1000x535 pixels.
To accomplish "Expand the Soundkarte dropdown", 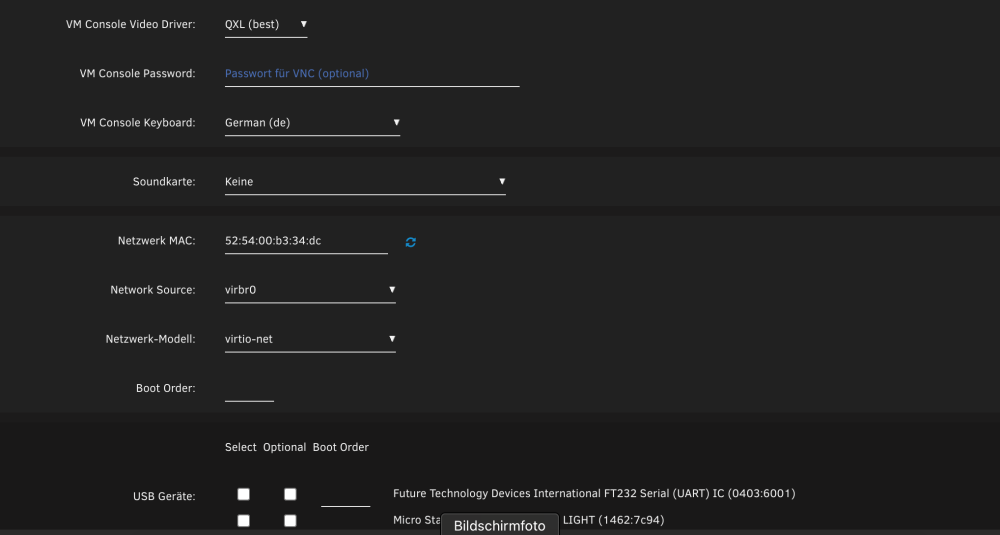I will [365, 182].
